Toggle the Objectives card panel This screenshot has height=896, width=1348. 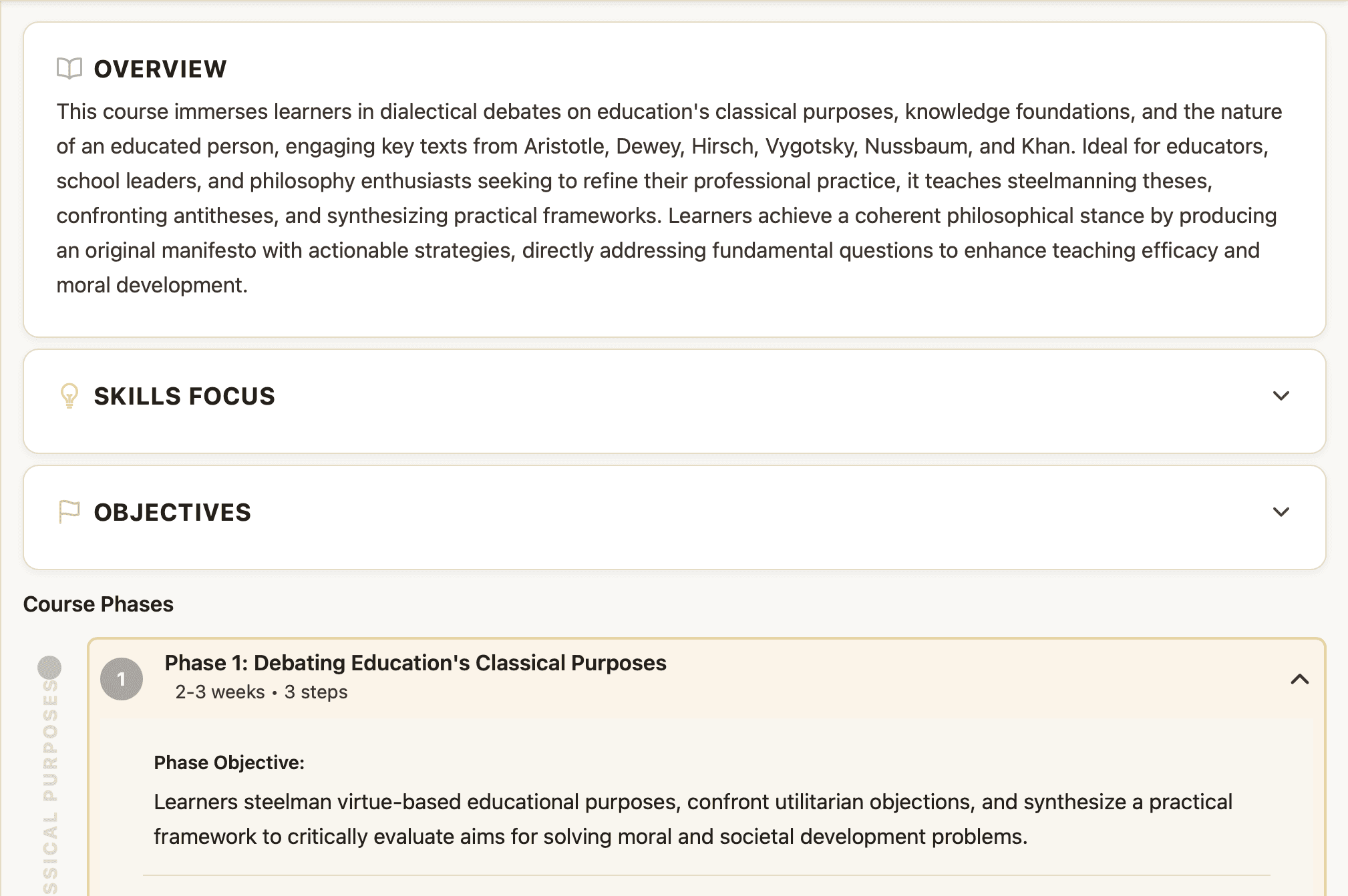pyautogui.click(x=674, y=517)
